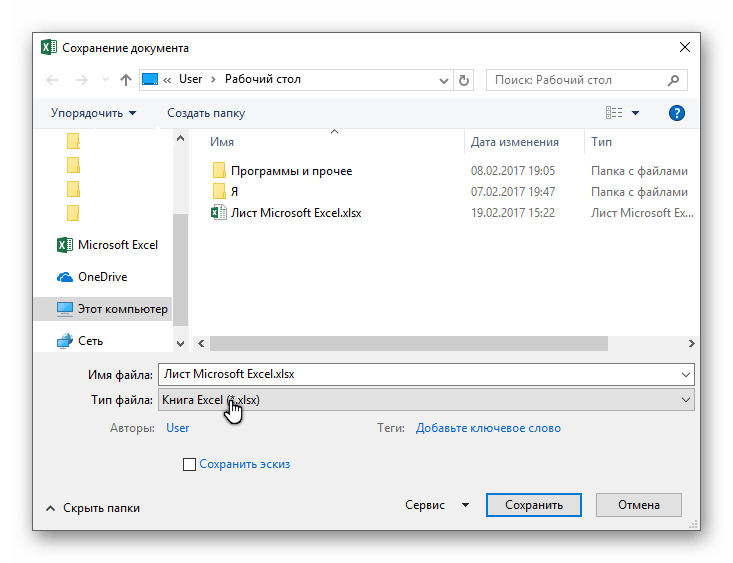Select User in the address path
The height and width of the screenshot is (563, 733).
[191, 79]
